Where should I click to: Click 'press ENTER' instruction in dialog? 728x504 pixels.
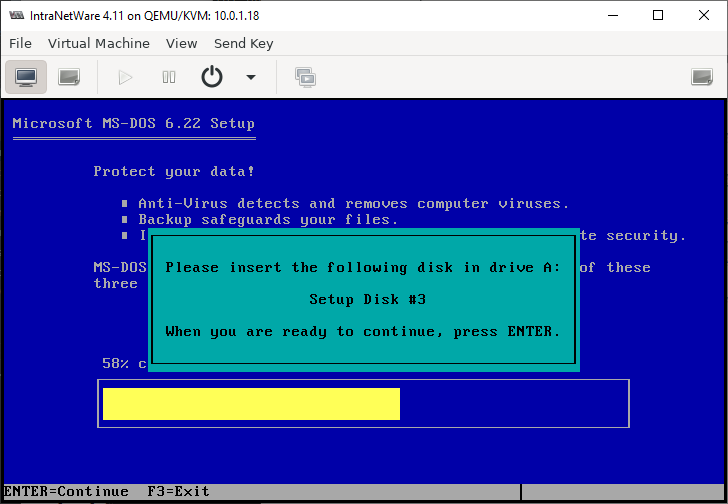507,331
